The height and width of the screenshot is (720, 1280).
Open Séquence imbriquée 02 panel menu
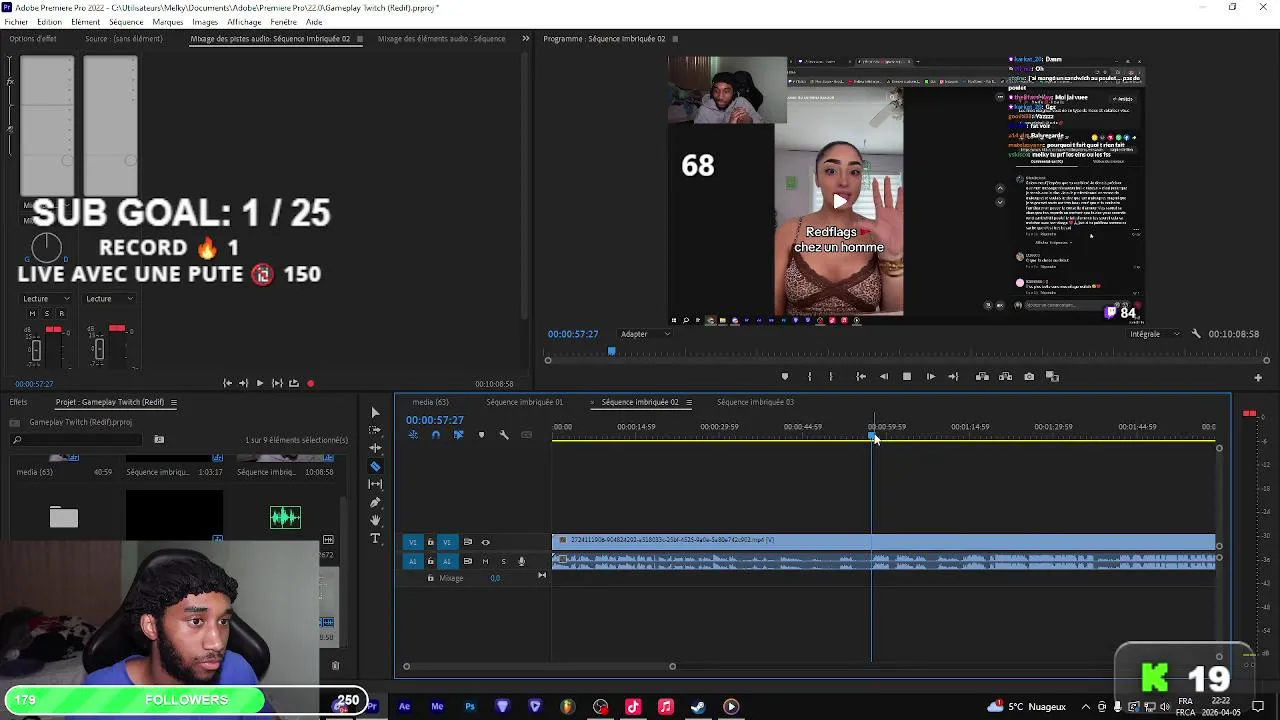point(687,402)
